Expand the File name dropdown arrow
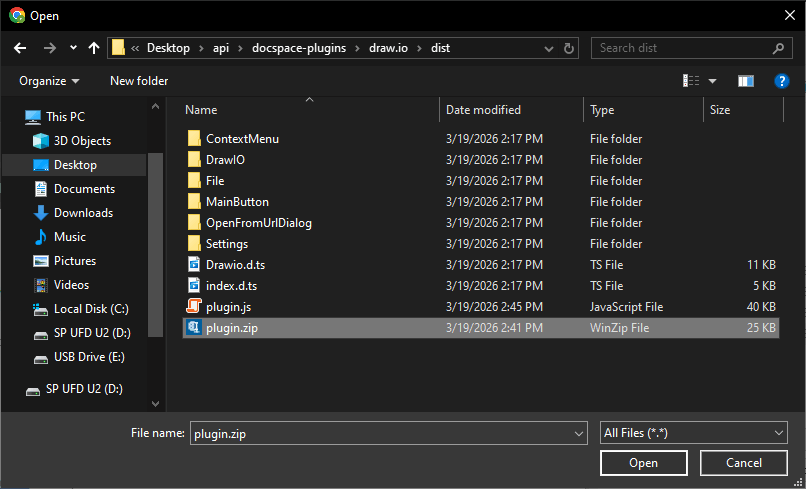806x489 pixels. coord(579,433)
